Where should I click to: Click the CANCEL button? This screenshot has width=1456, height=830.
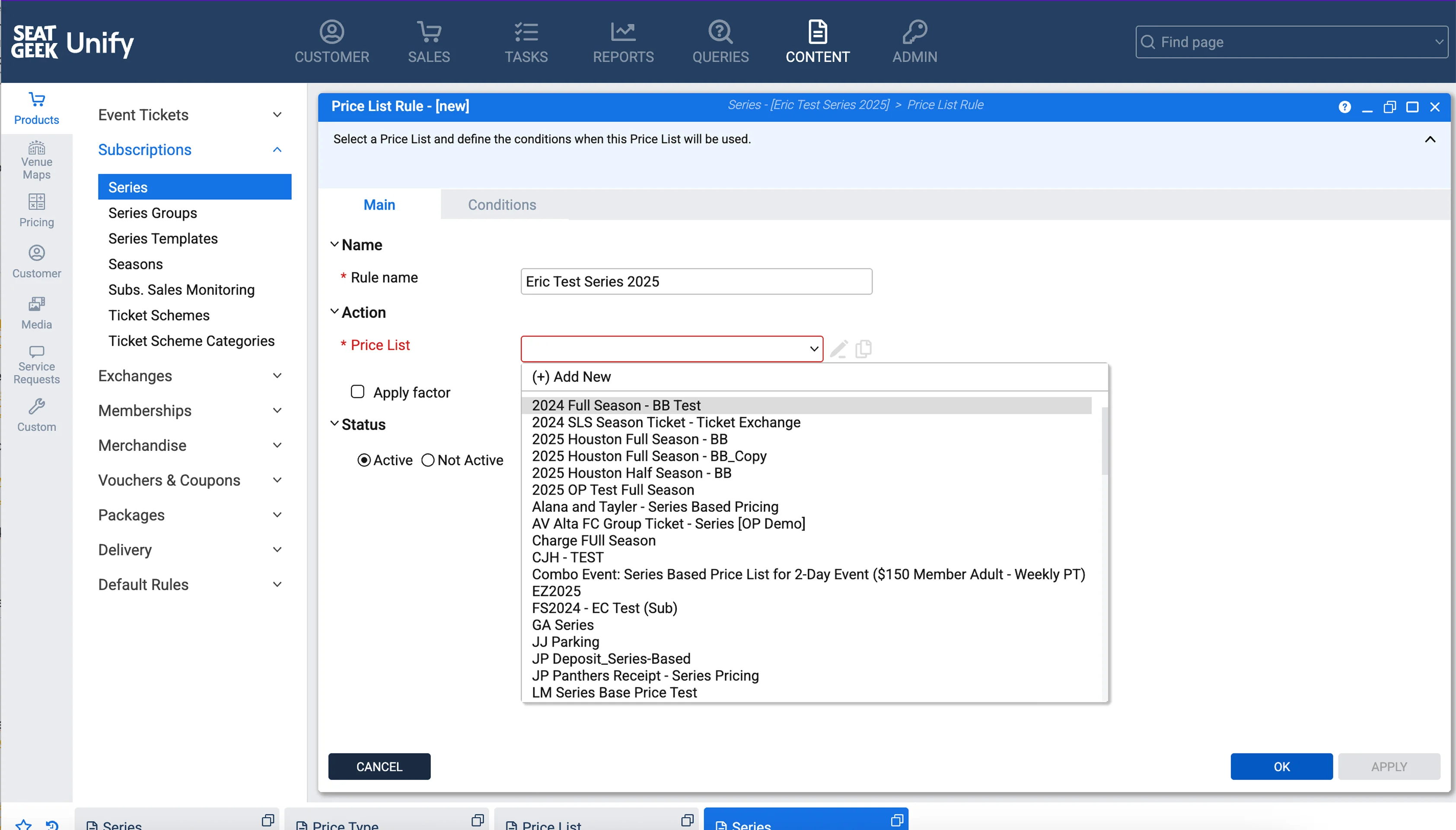[379, 766]
